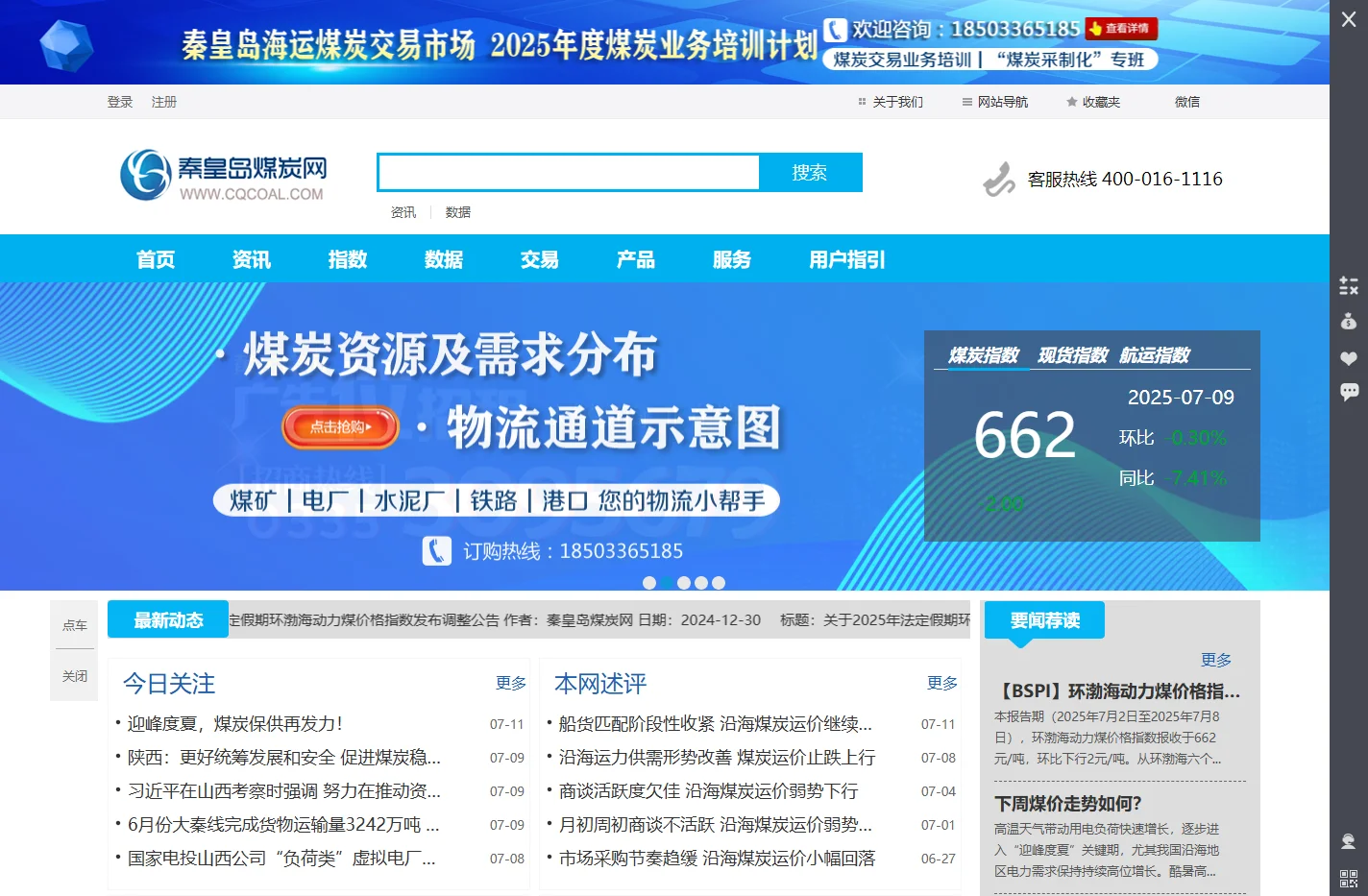Viewport: 1368px width, 896px height.
Task: Switch to the 煤炭指数 tab
Action: pos(984,355)
